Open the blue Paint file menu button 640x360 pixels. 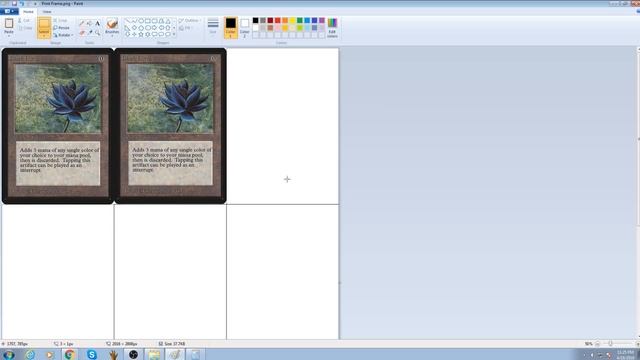(x=9, y=11)
